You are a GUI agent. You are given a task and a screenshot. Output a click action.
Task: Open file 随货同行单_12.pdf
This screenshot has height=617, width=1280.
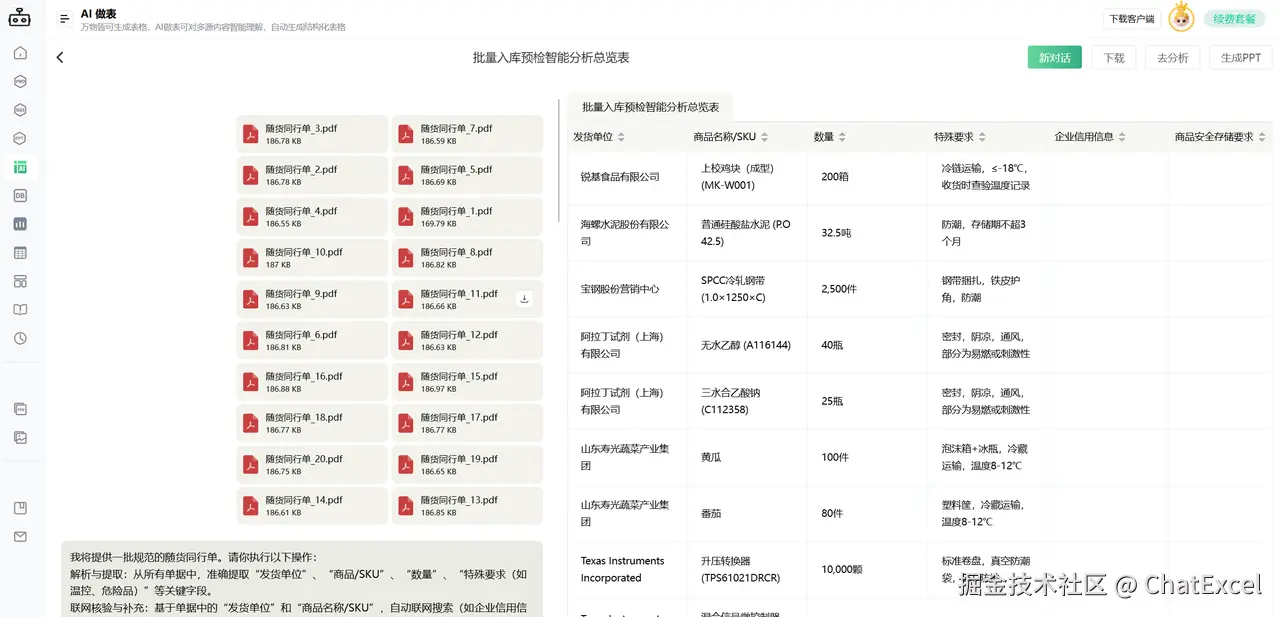pyautogui.click(x=467, y=340)
